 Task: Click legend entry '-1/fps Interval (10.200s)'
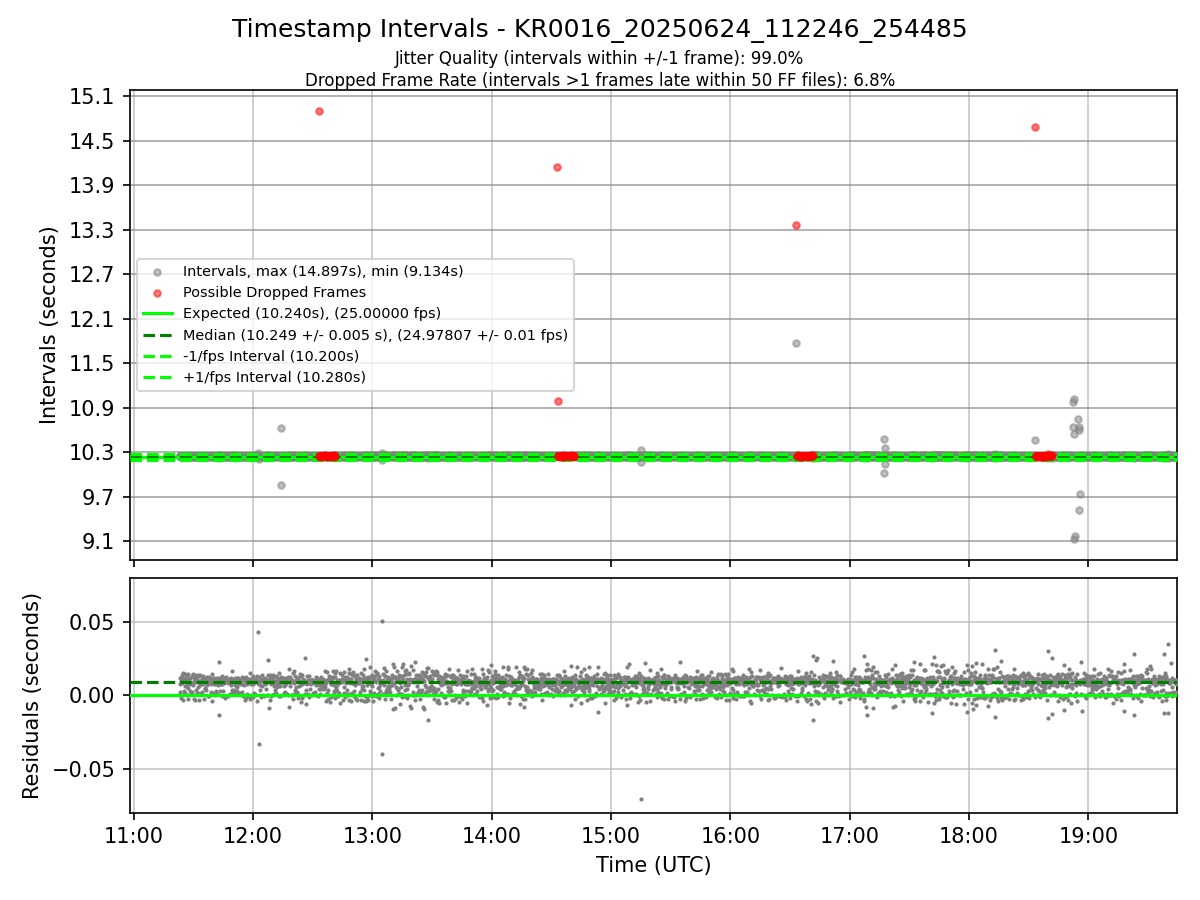click(271, 356)
